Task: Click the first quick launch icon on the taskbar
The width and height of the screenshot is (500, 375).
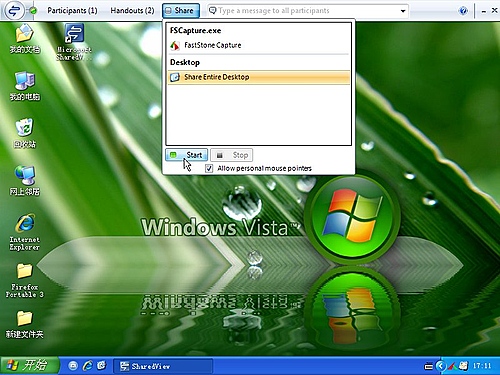Action: [73, 366]
